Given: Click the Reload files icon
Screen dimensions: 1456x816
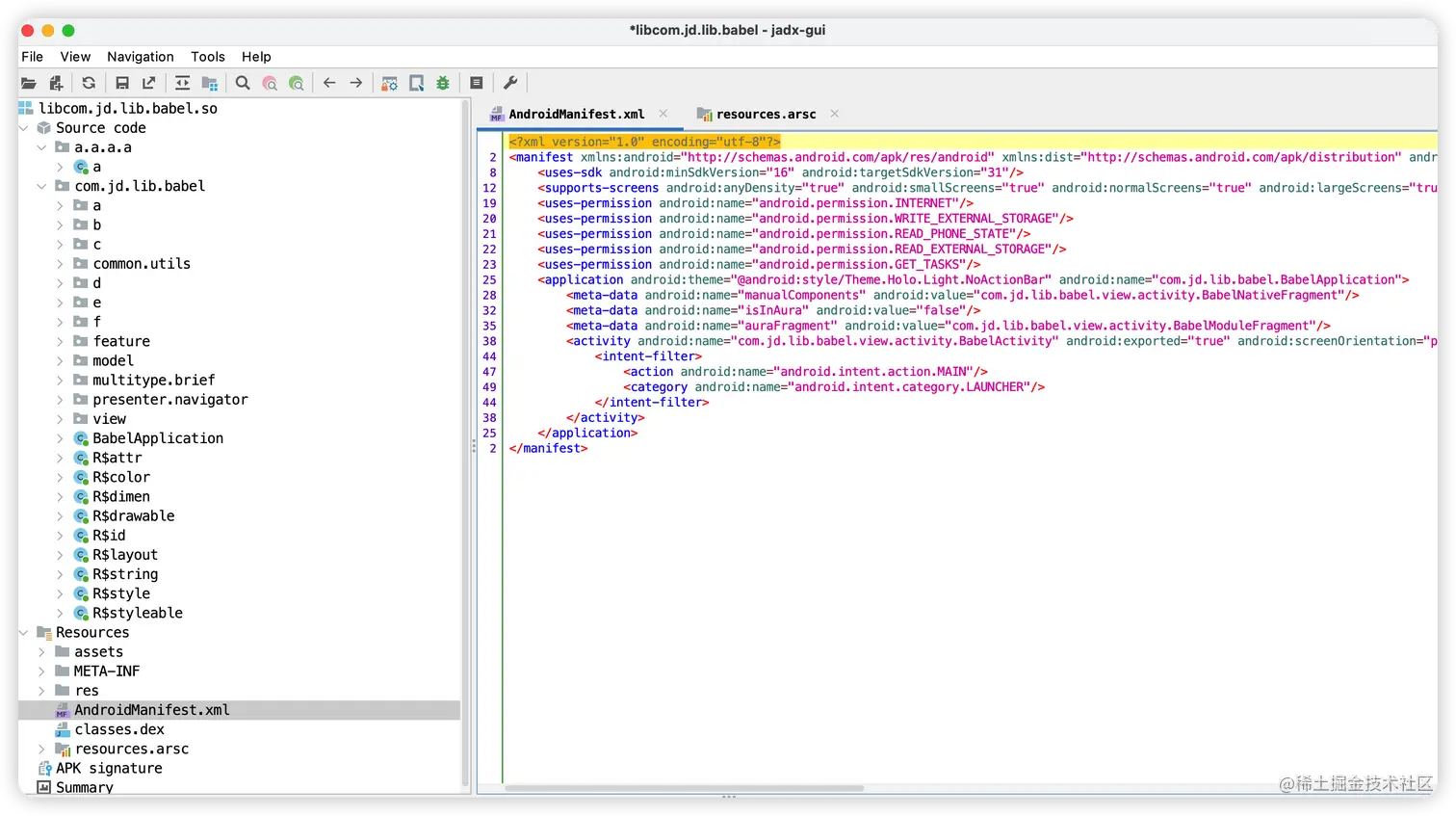Looking at the screenshot, I should (x=89, y=84).
